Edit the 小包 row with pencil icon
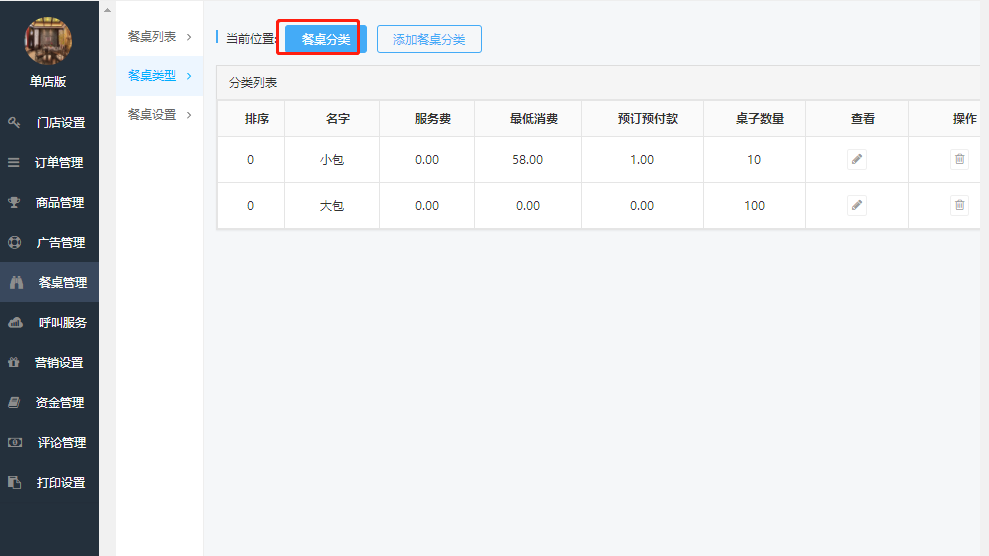The image size is (989, 556). [857, 159]
